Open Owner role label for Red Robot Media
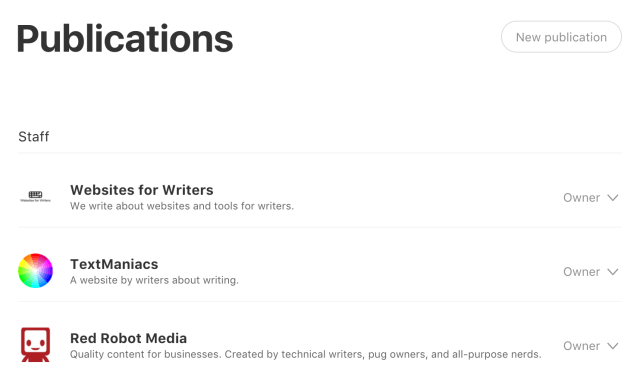The image size is (640, 381). pos(582,346)
